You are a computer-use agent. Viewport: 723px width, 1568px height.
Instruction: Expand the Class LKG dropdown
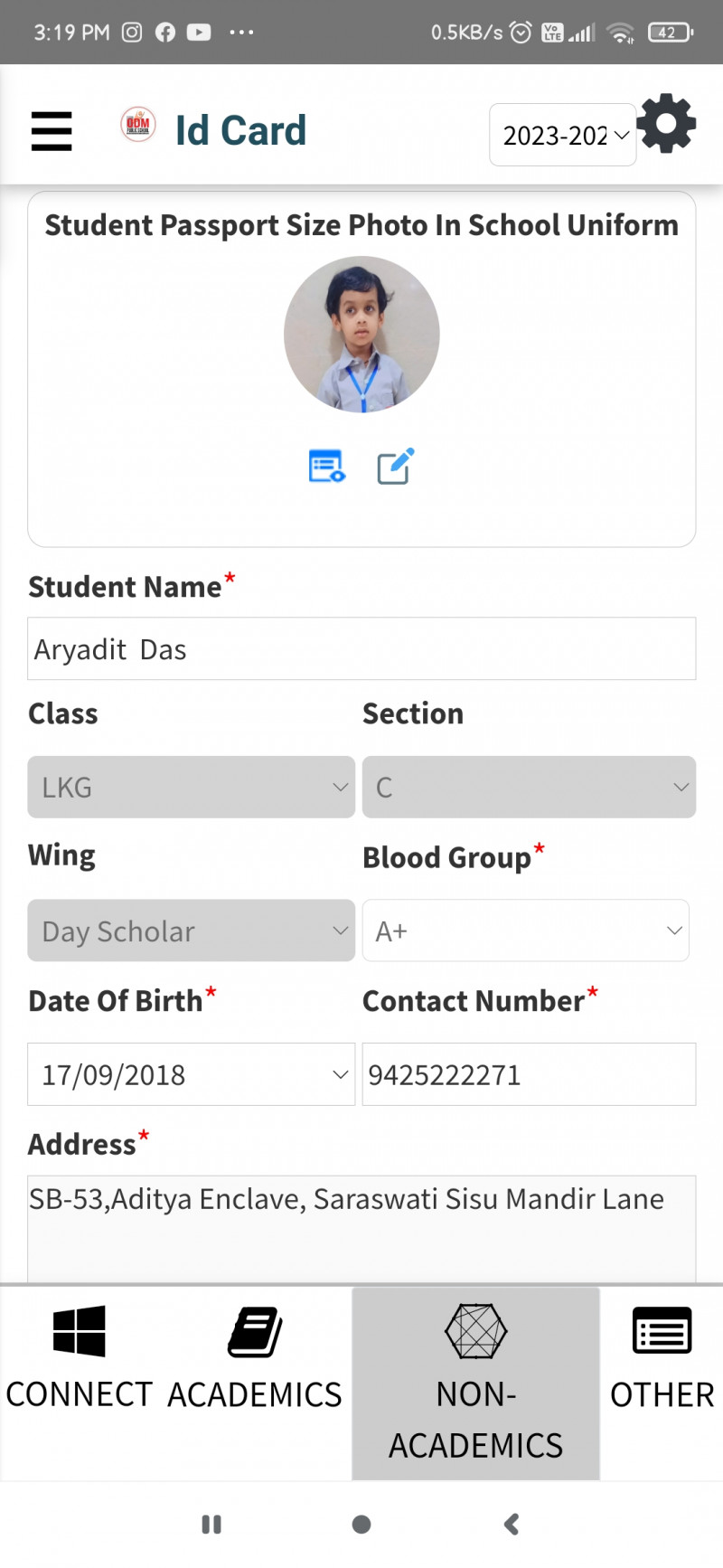(191, 787)
